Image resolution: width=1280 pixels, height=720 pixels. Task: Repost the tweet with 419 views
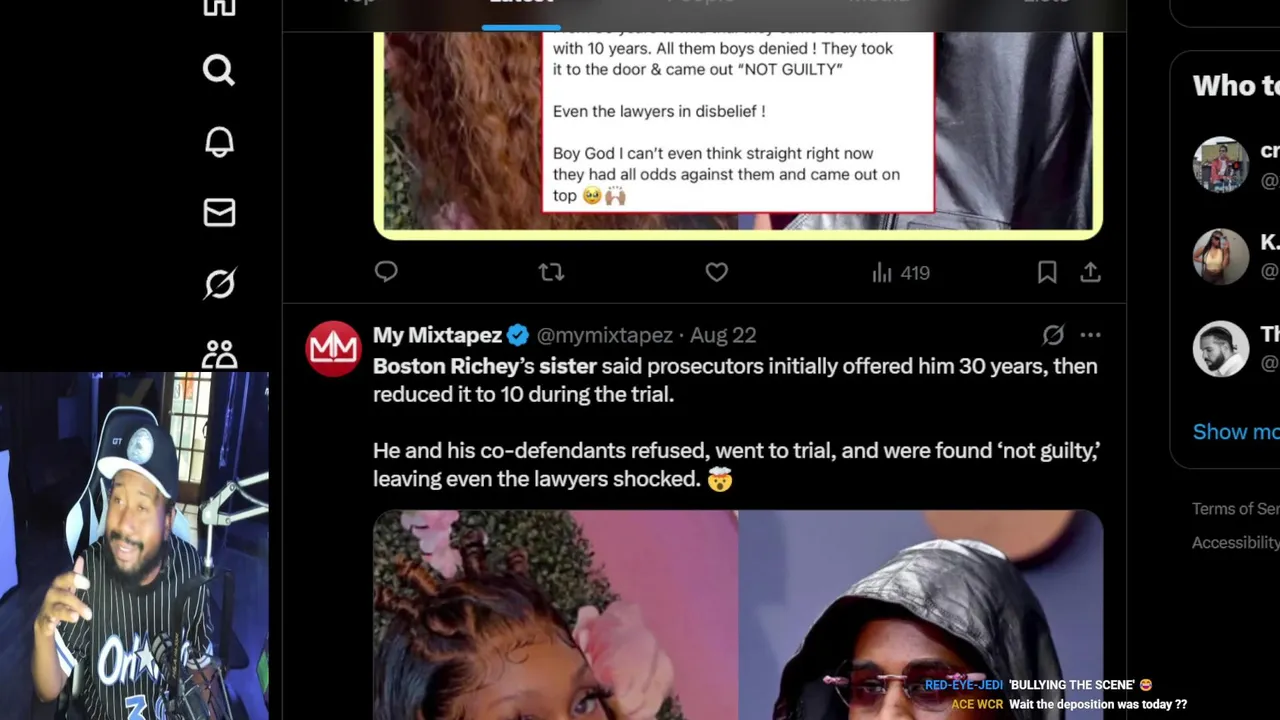pos(551,272)
